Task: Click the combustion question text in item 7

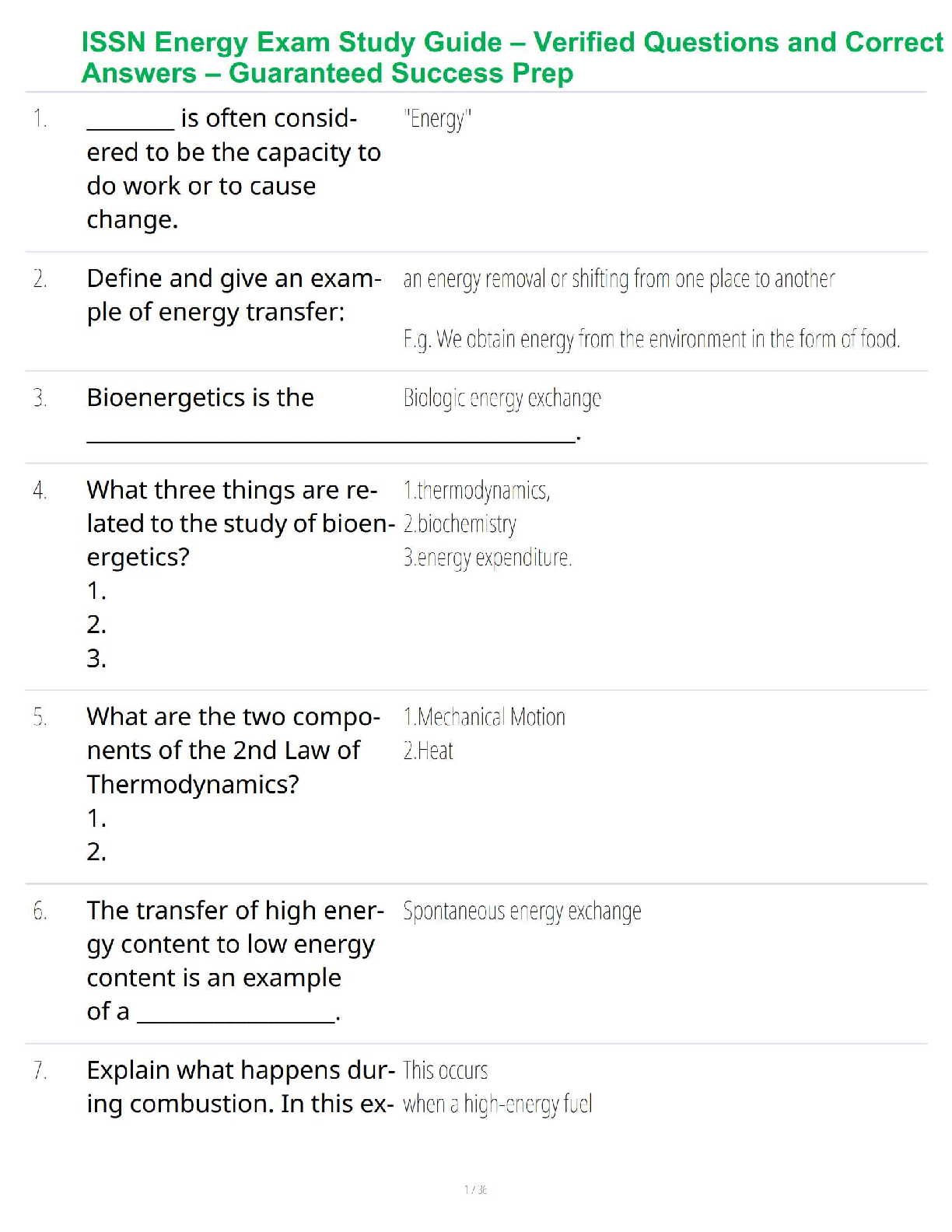Action: click(240, 1087)
